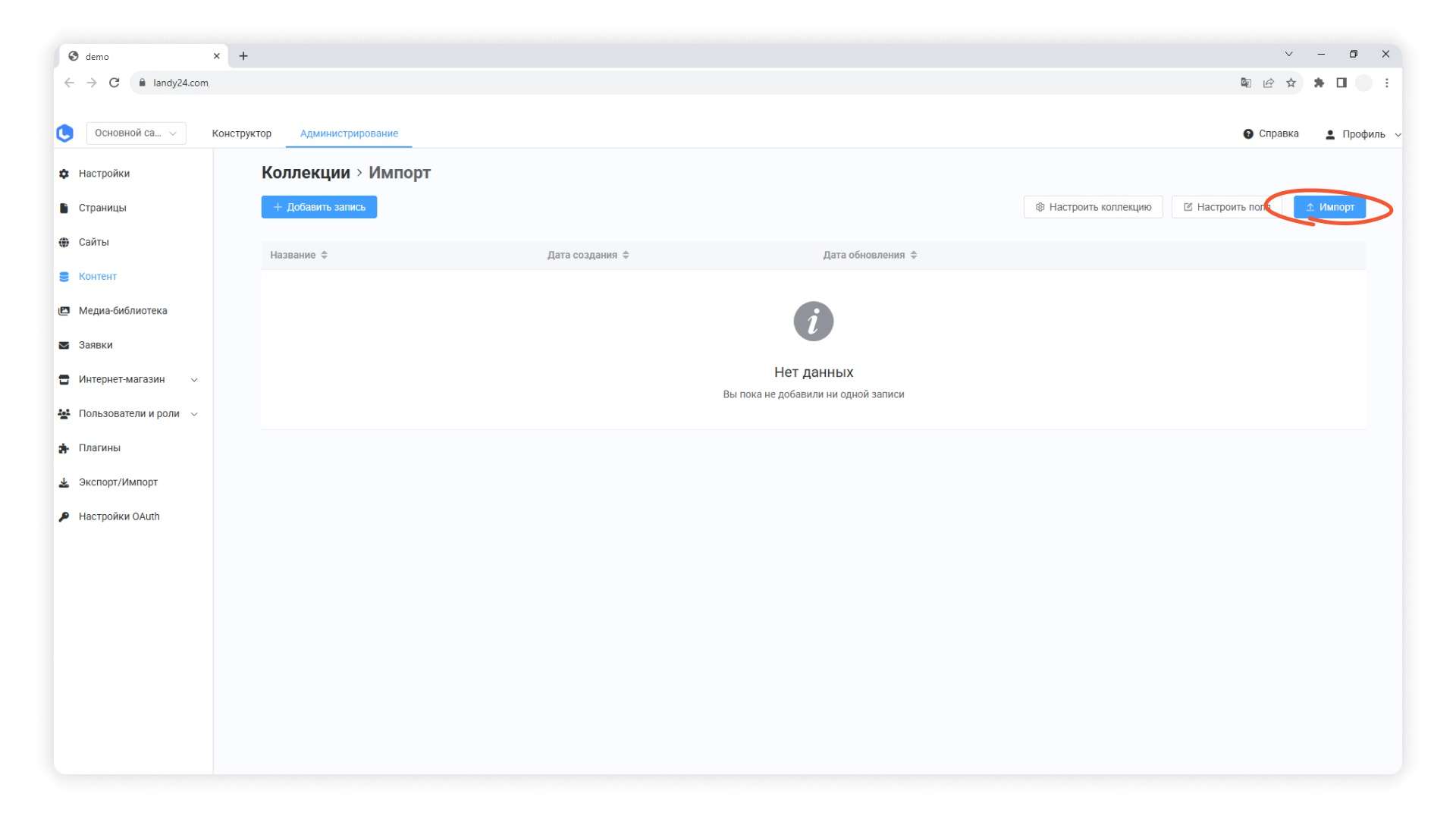The width and height of the screenshot is (1456, 819).
Task: Open Настройки in the sidebar
Action: (104, 174)
